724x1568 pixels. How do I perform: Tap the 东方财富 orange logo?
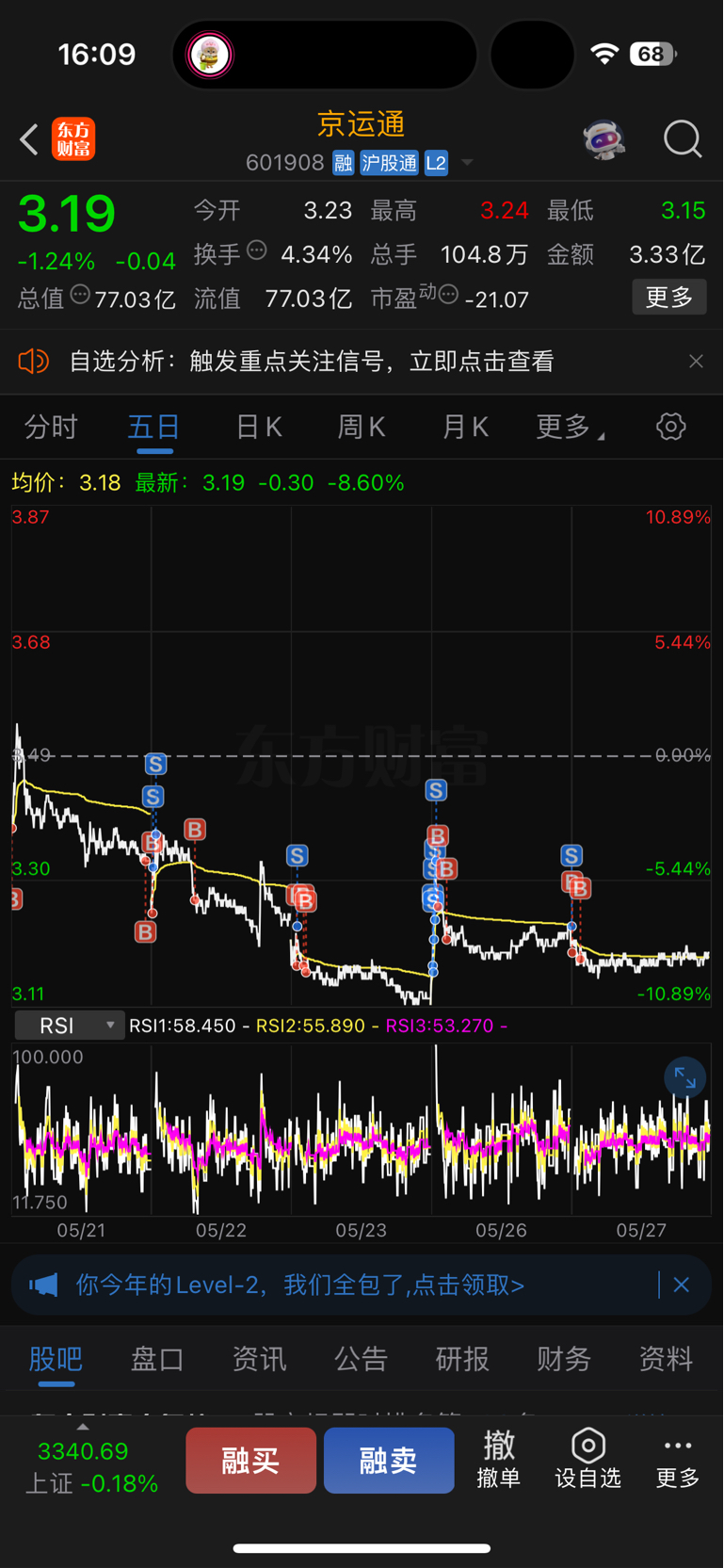(x=73, y=139)
